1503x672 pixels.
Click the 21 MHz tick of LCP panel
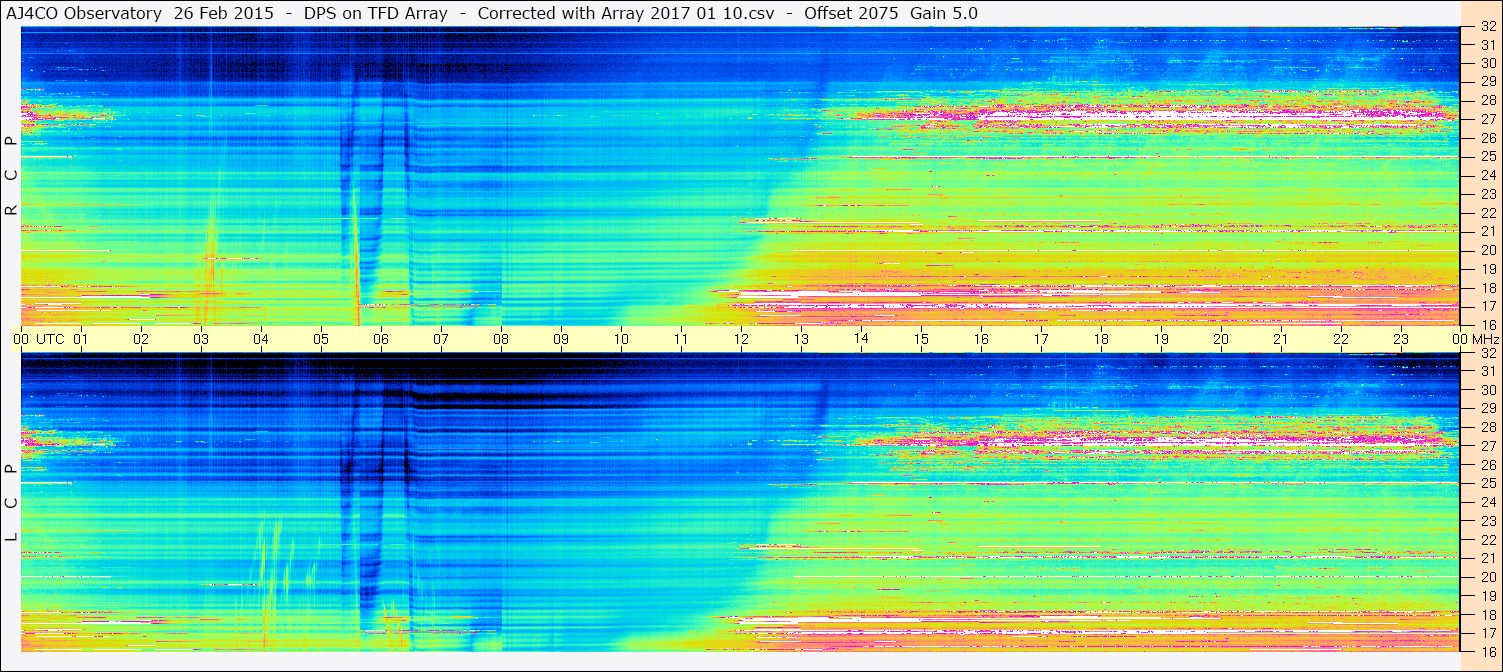point(1488,558)
